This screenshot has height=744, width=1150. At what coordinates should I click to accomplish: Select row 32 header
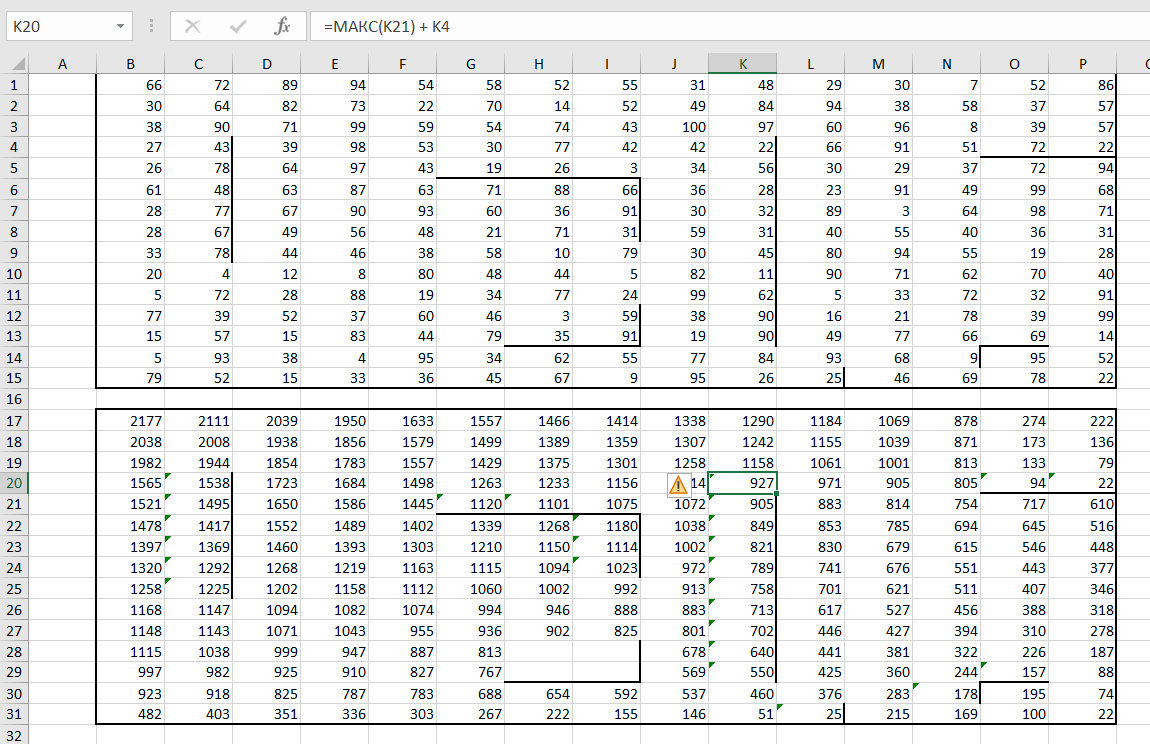(x=14, y=735)
